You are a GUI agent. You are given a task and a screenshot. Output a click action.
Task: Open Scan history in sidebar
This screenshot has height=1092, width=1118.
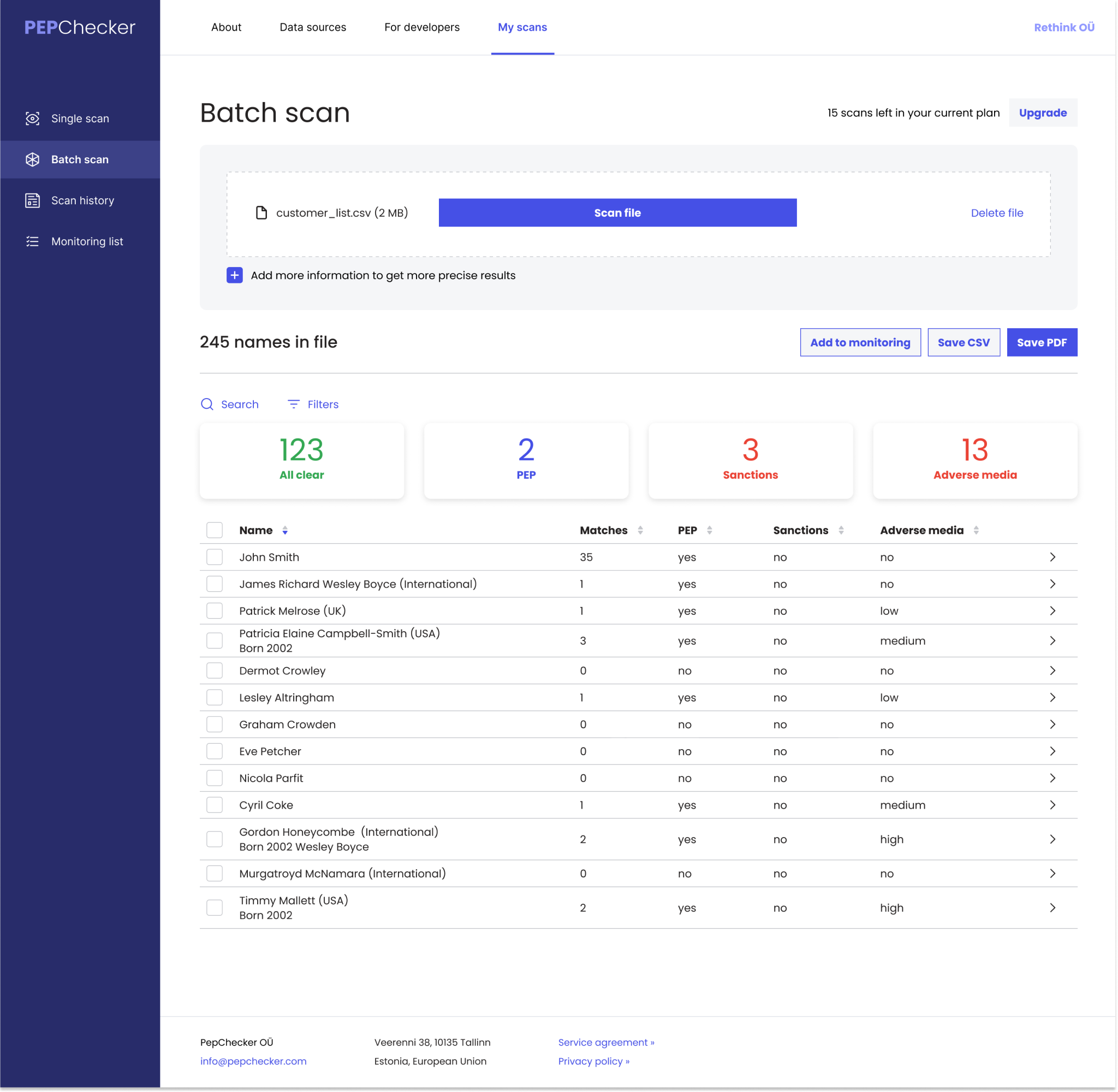[80, 200]
